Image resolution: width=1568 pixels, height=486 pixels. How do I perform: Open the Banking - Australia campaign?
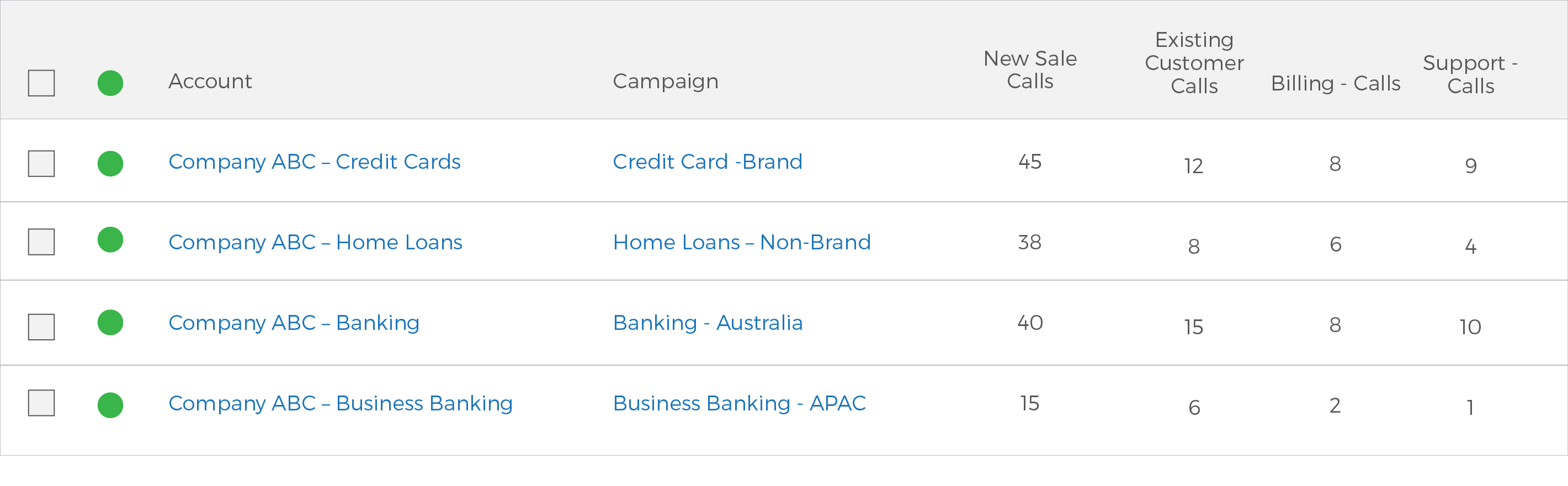[708, 323]
